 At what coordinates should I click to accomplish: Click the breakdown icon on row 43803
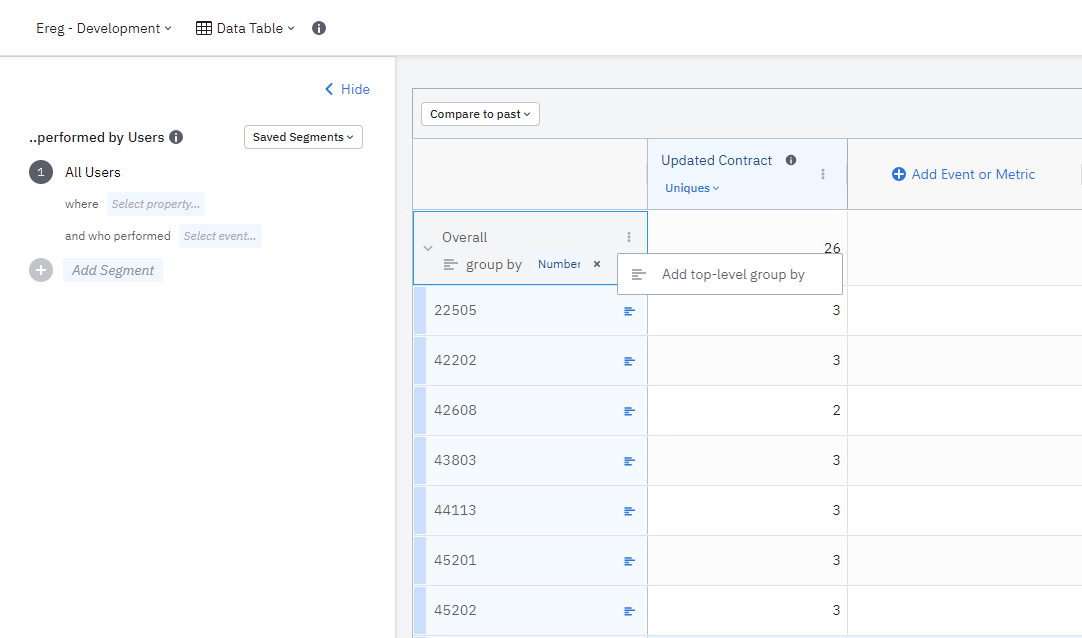[x=629, y=461]
